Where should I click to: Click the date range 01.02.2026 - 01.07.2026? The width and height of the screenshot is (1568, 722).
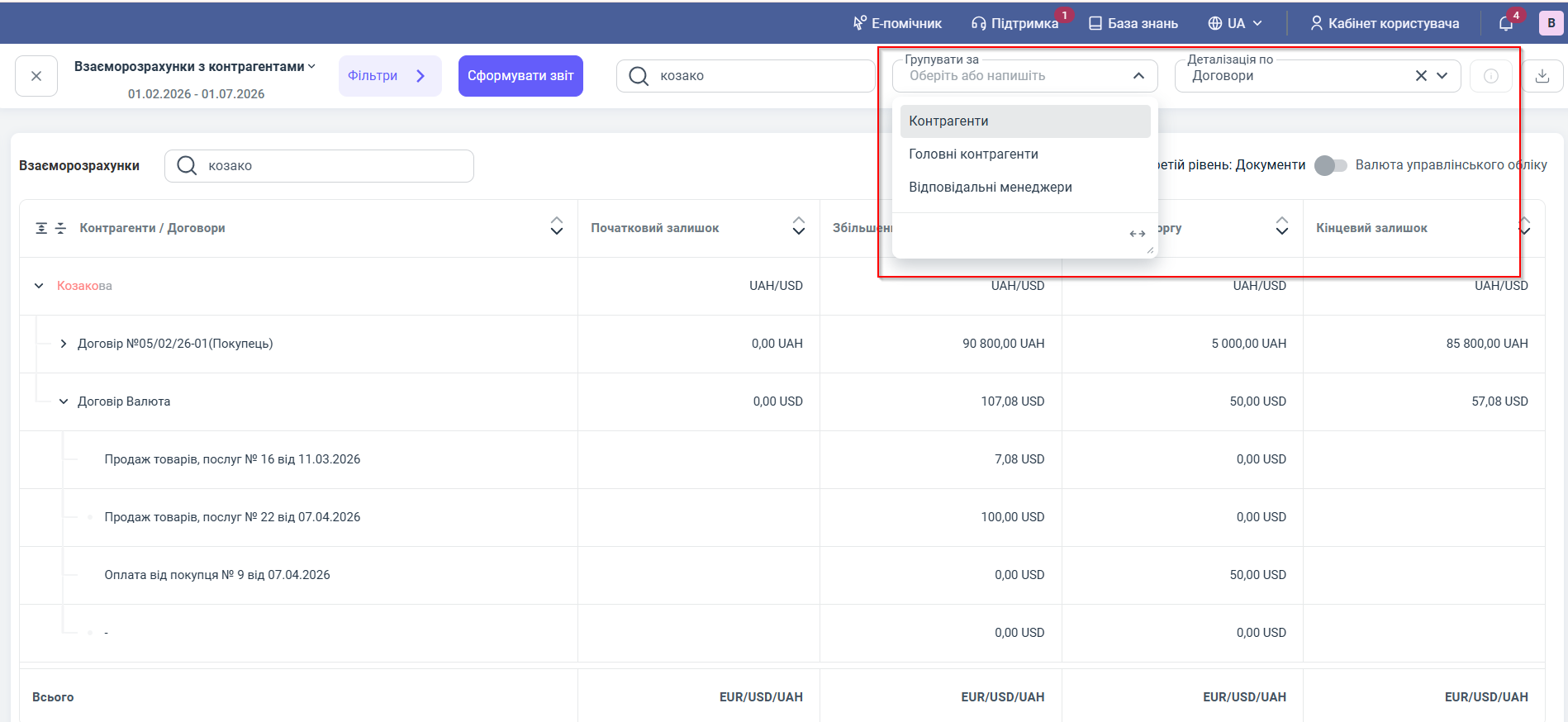pyautogui.click(x=196, y=94)
